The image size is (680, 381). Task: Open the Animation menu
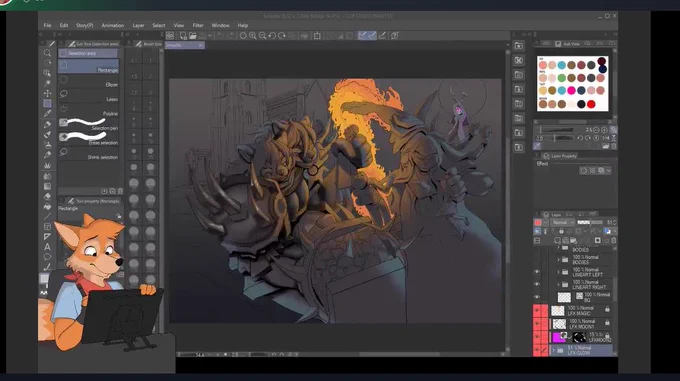113,25
